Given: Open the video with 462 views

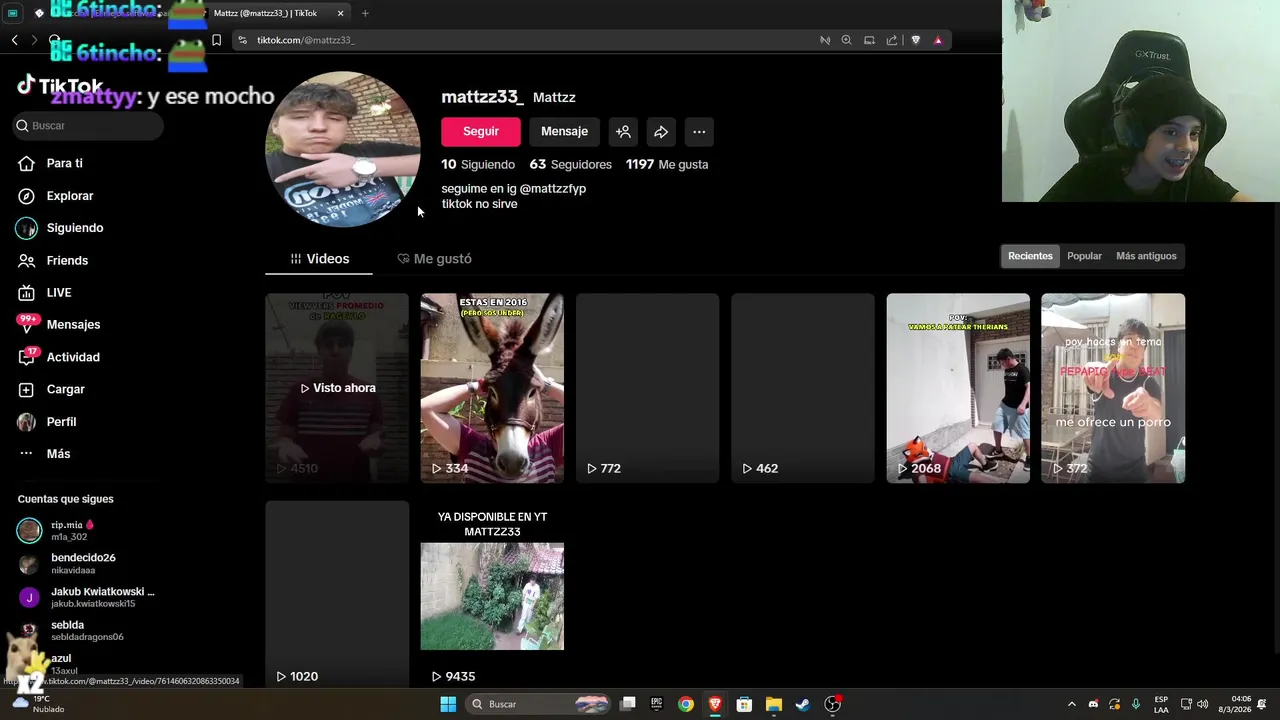Looking at the screenshot, I should (802, 388).
